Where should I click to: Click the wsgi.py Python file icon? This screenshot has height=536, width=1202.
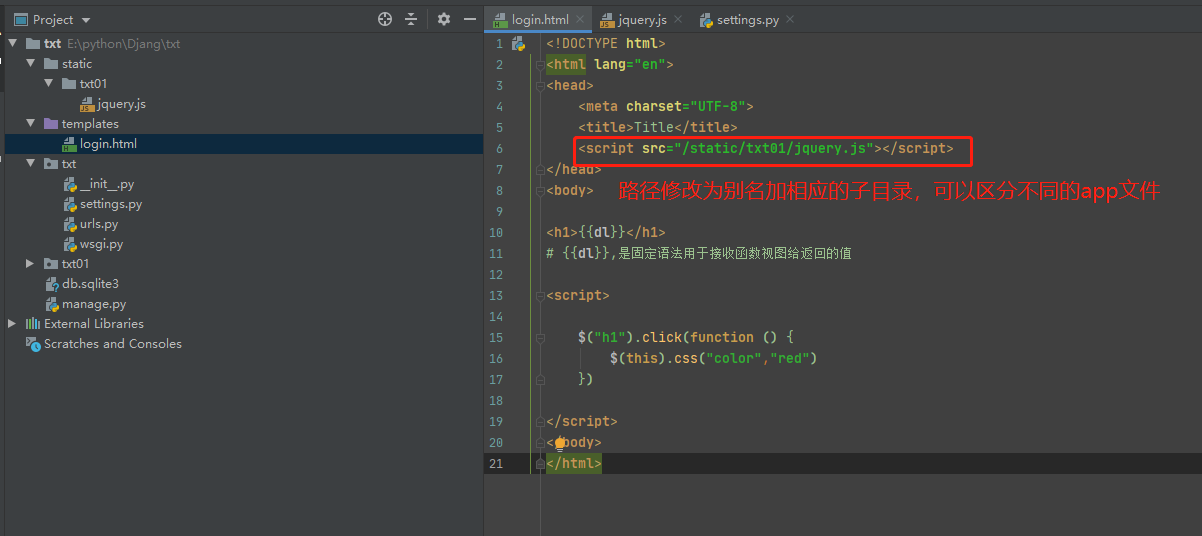click(69, 244)
